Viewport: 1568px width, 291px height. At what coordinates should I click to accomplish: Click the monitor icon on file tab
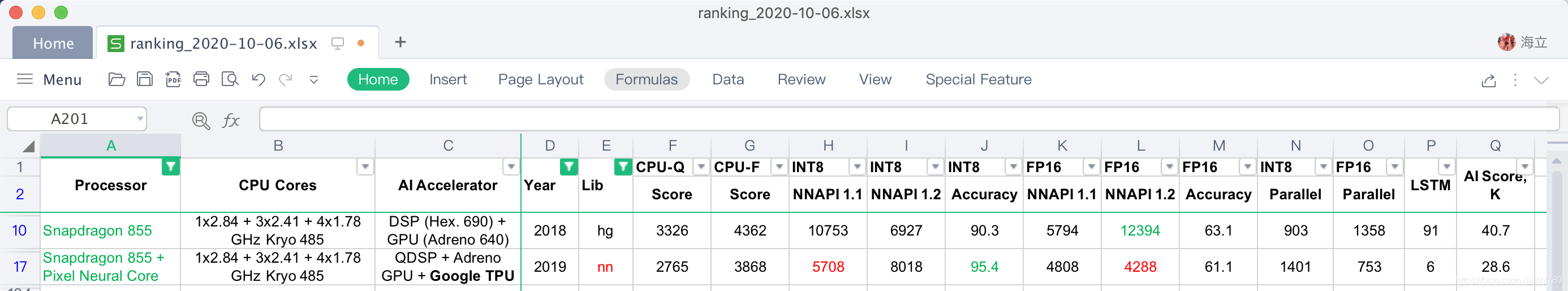coord(337,43)
